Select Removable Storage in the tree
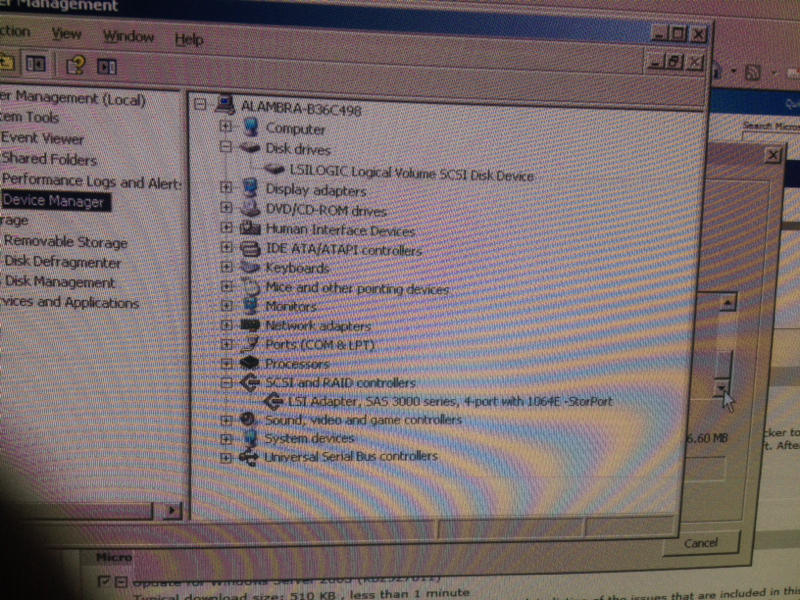The image size is (800, 600). tap(65, 241)
